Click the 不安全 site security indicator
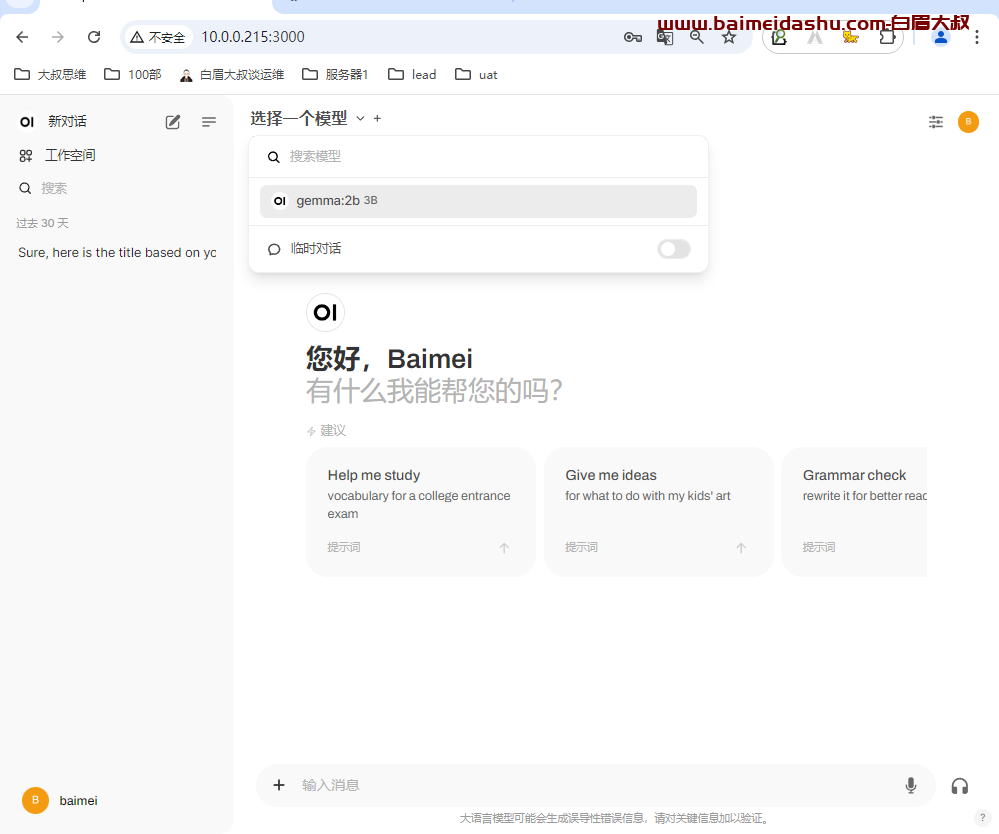The width and height of the screenshot is (999, 834). (158, 38)
